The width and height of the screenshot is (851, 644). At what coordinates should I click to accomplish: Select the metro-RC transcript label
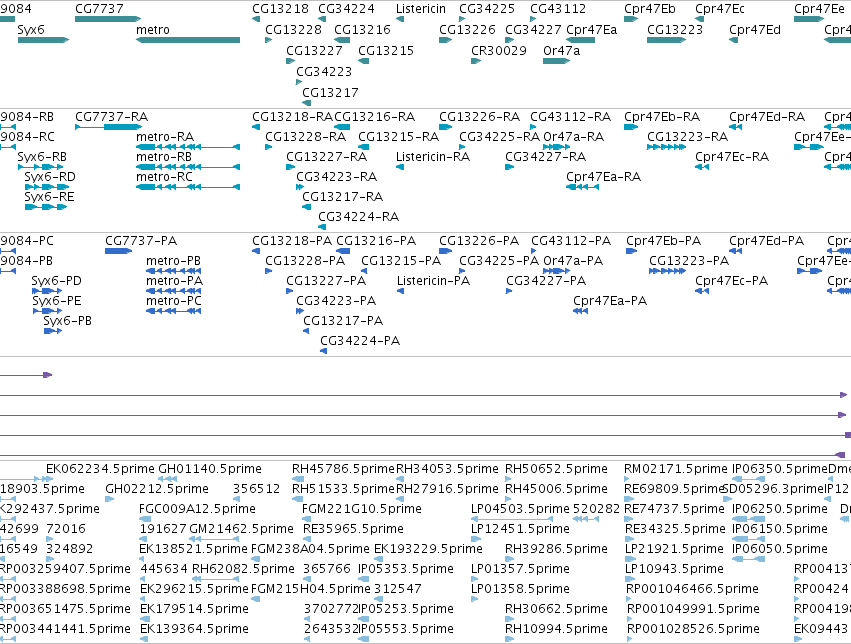pyautogui.click(x=164, y=177)
